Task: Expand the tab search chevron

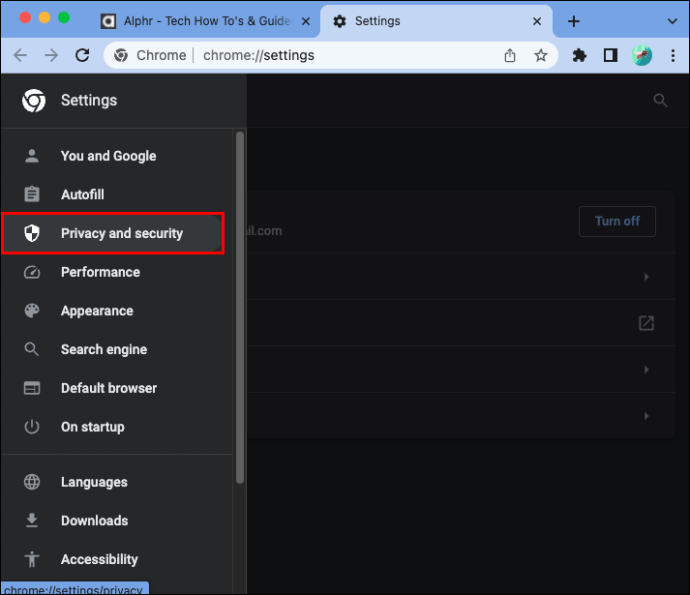Action: [672, 21]
